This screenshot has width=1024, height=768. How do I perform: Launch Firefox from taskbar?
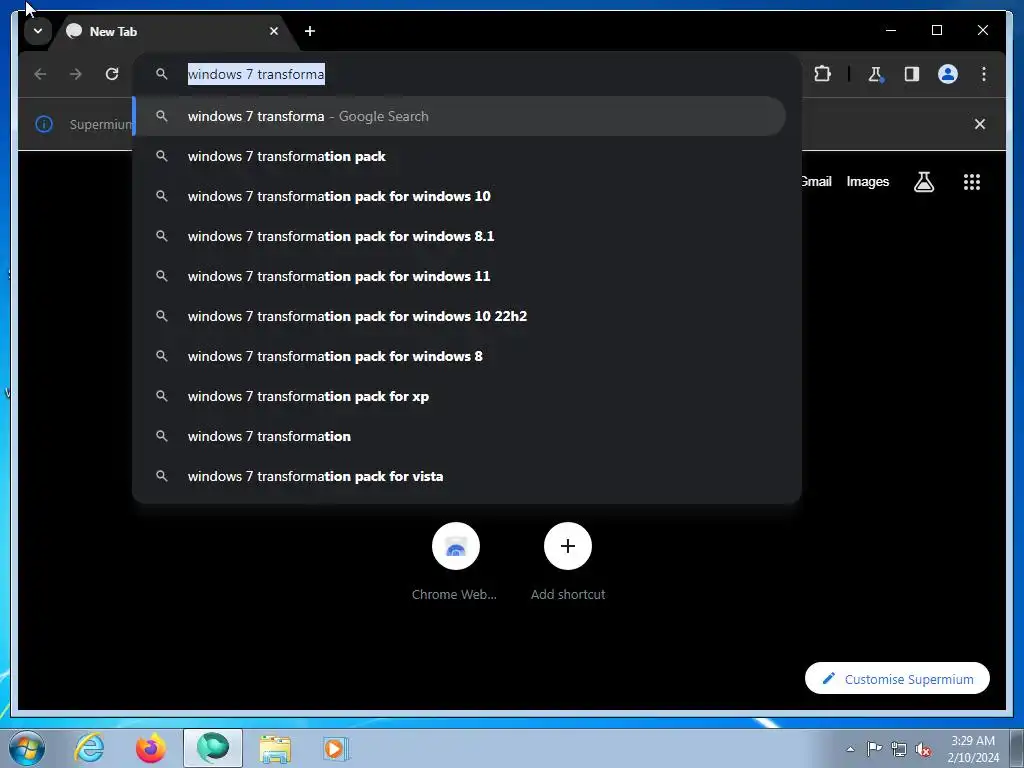(x=150, y=748)
